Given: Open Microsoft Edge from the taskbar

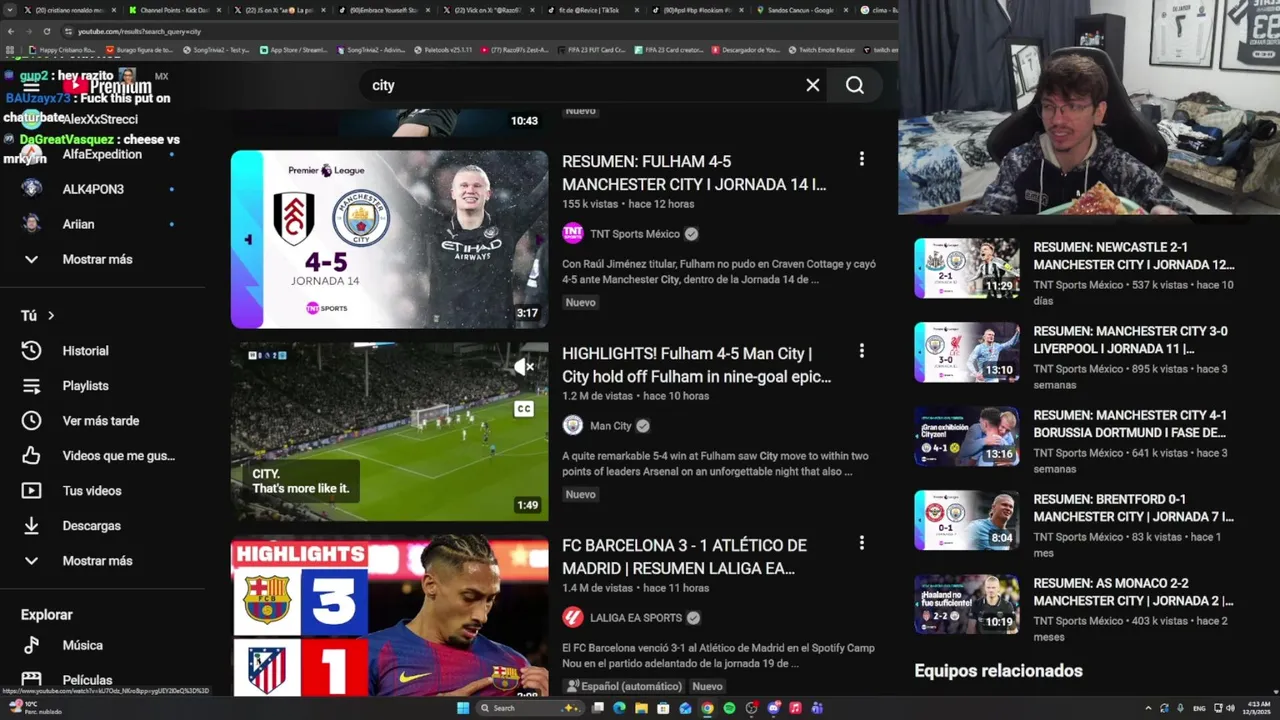Looking at the screenshot, I should (x=619, y=708).
